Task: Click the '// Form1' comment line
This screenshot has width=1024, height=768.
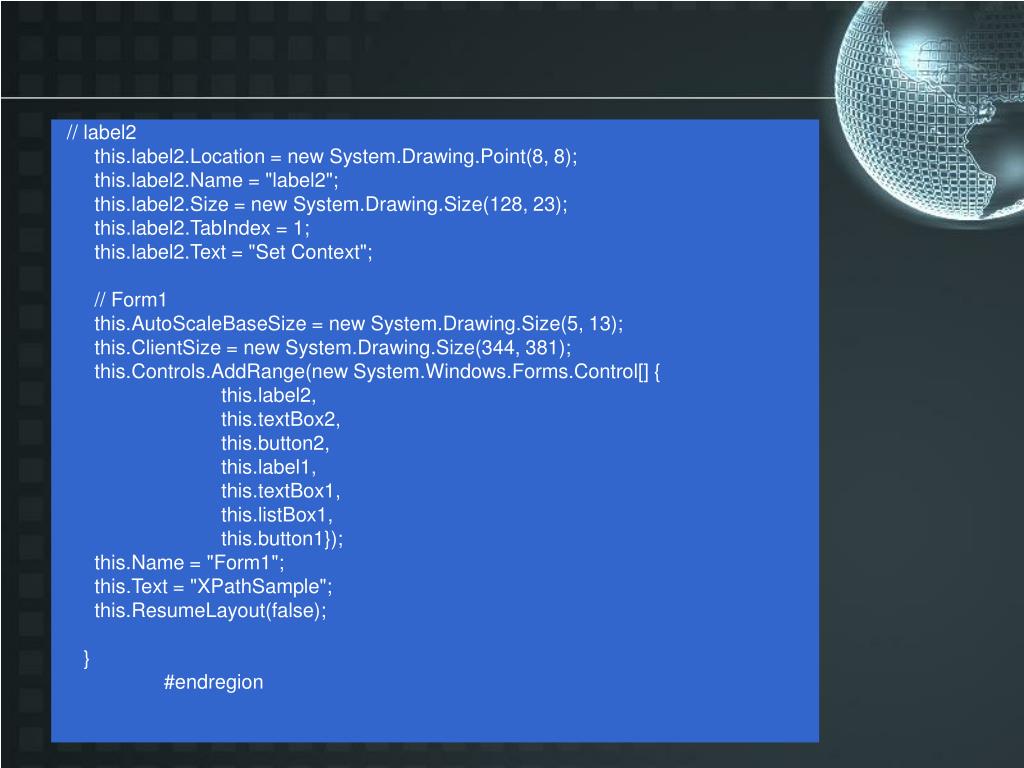Action: point(130,300)
